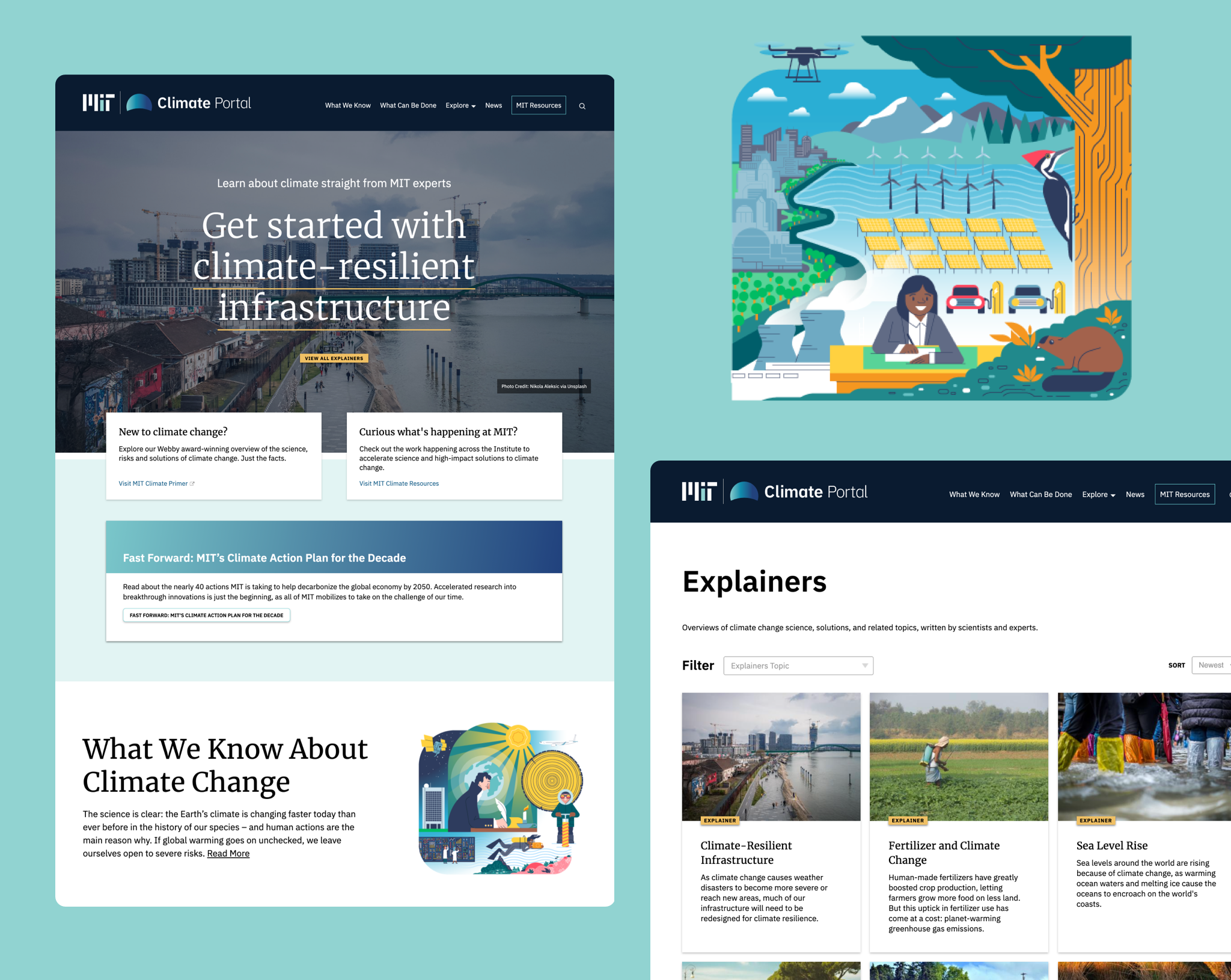Image resolution: width=1231 pixels, height=980 pixels.
Task: Follow the Visit MIT Climate Resources link
Action: click(399, 483)
